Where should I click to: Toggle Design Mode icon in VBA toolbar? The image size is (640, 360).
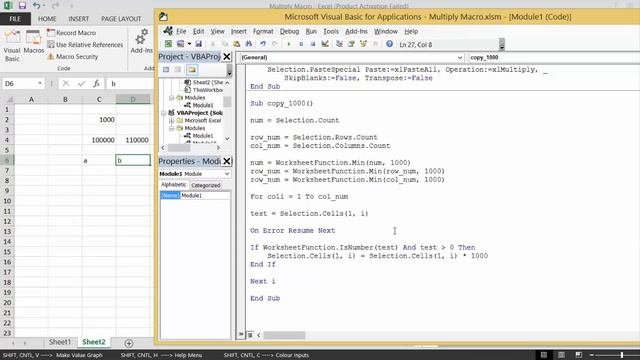tap(325, 44)
